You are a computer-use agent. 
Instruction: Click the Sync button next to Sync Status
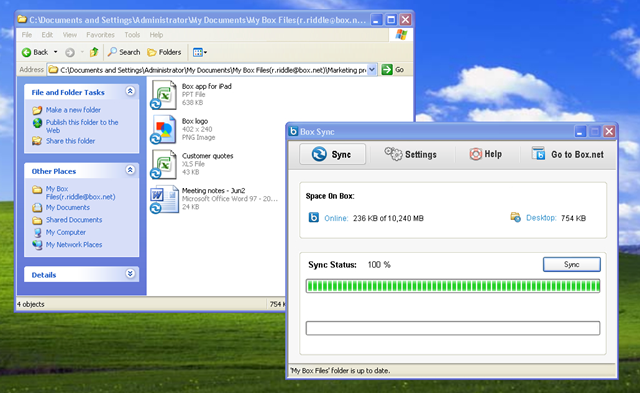point(571,264)
